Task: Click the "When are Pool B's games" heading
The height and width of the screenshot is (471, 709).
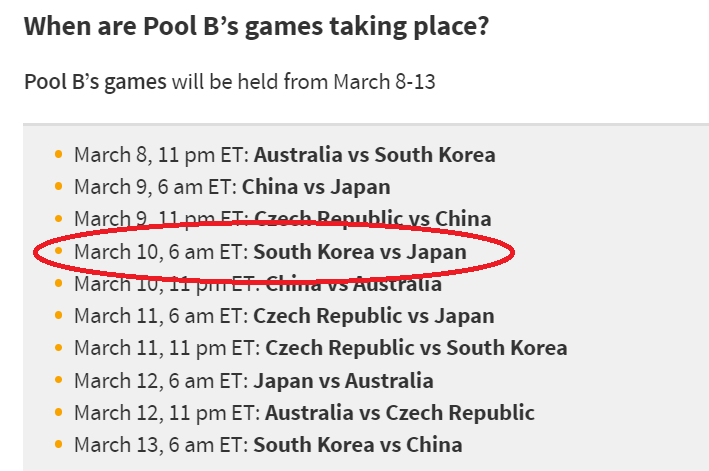Action: pyautogui.click(x=256, y=27)
